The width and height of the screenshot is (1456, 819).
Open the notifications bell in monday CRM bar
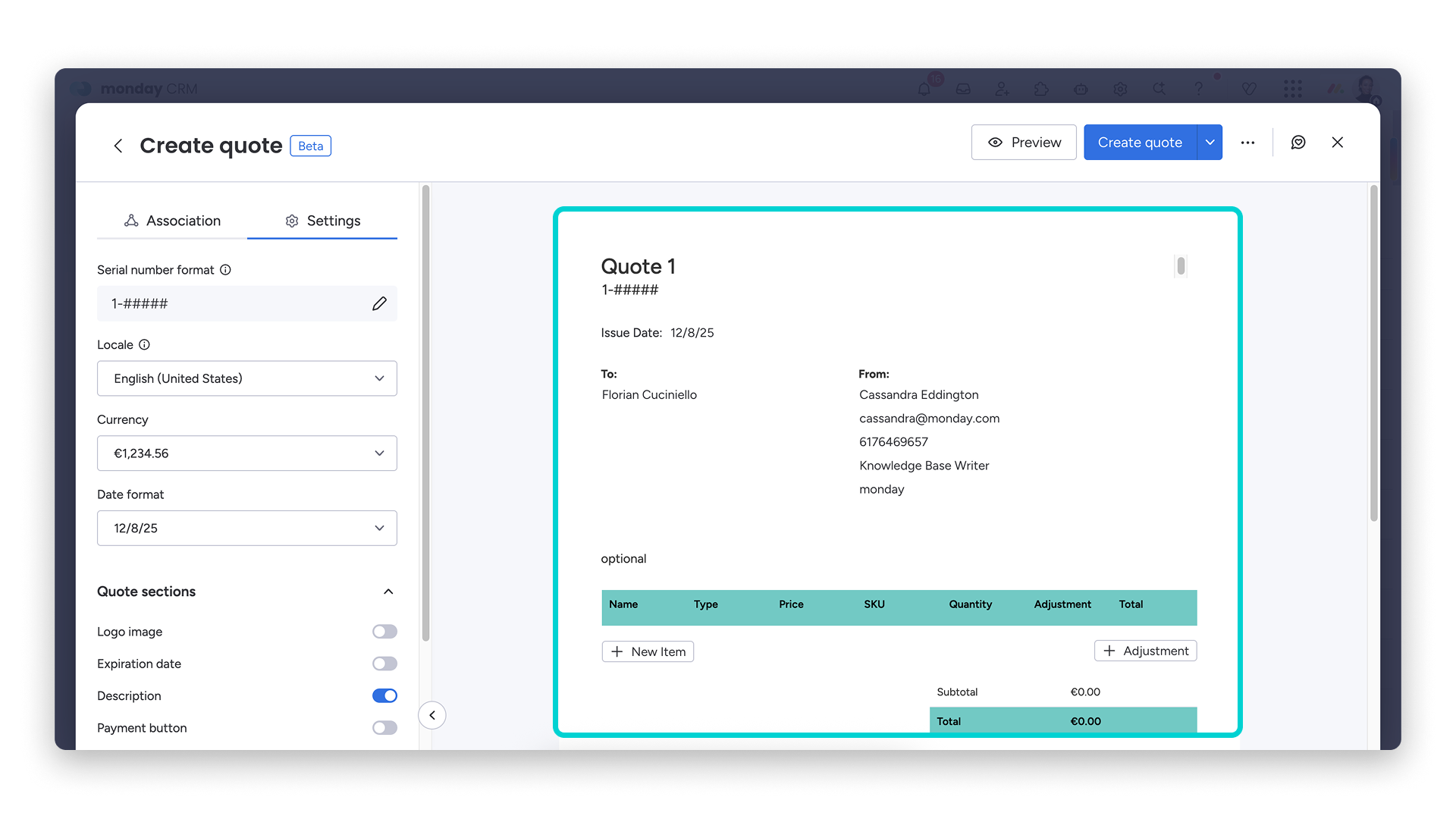pos(924,89)
